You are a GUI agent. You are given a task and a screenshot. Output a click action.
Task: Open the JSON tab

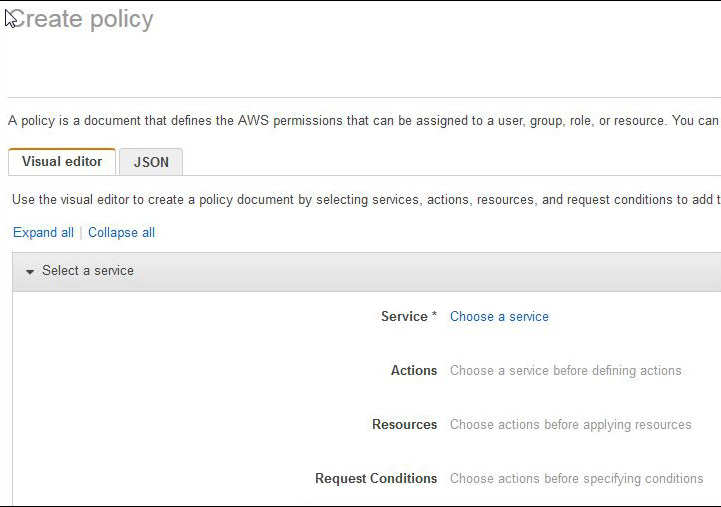point(151,163)
